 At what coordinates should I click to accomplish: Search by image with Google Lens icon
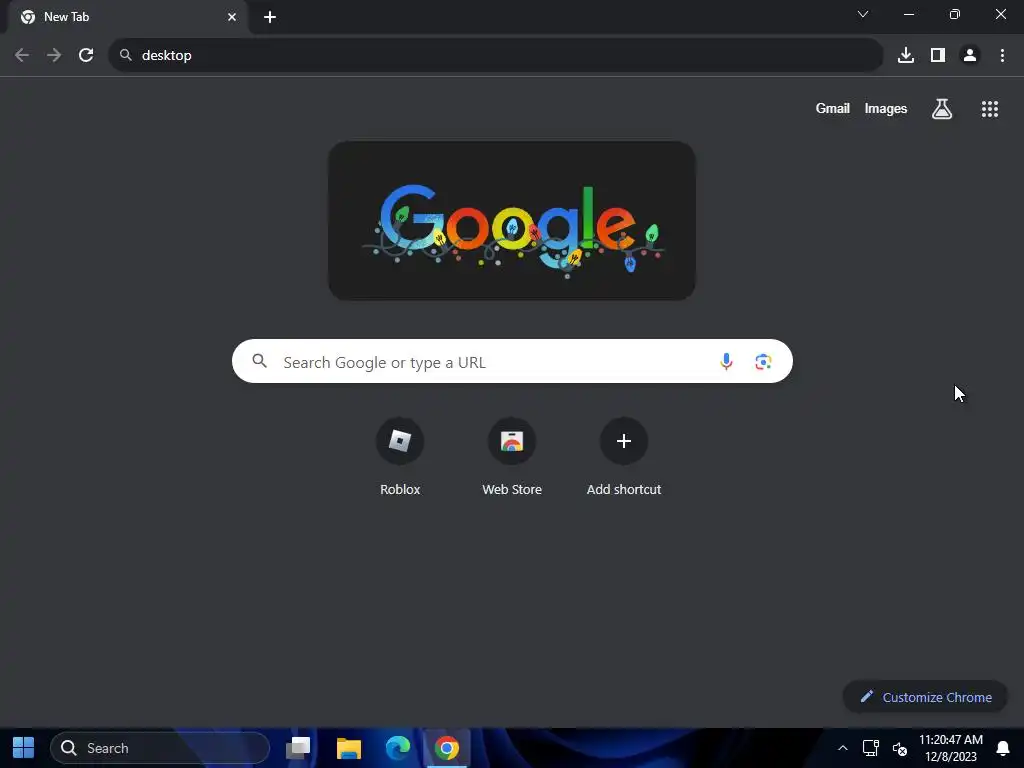(763, 361)
